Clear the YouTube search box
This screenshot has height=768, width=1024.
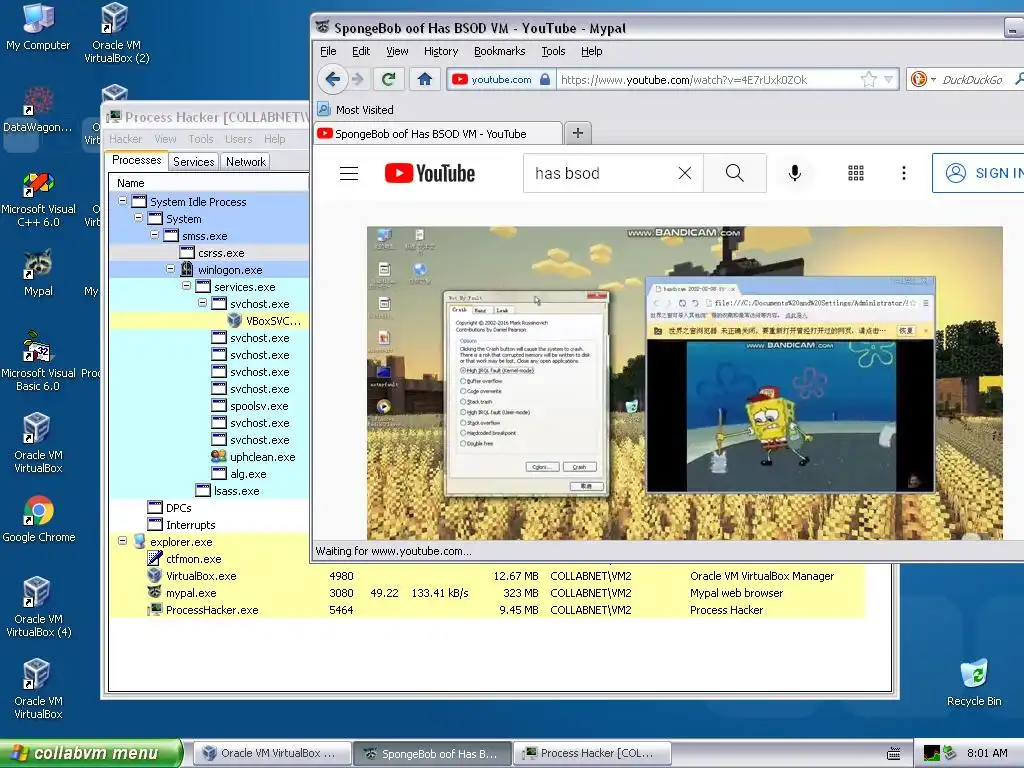pyautogui.click(x=684, y=173)
